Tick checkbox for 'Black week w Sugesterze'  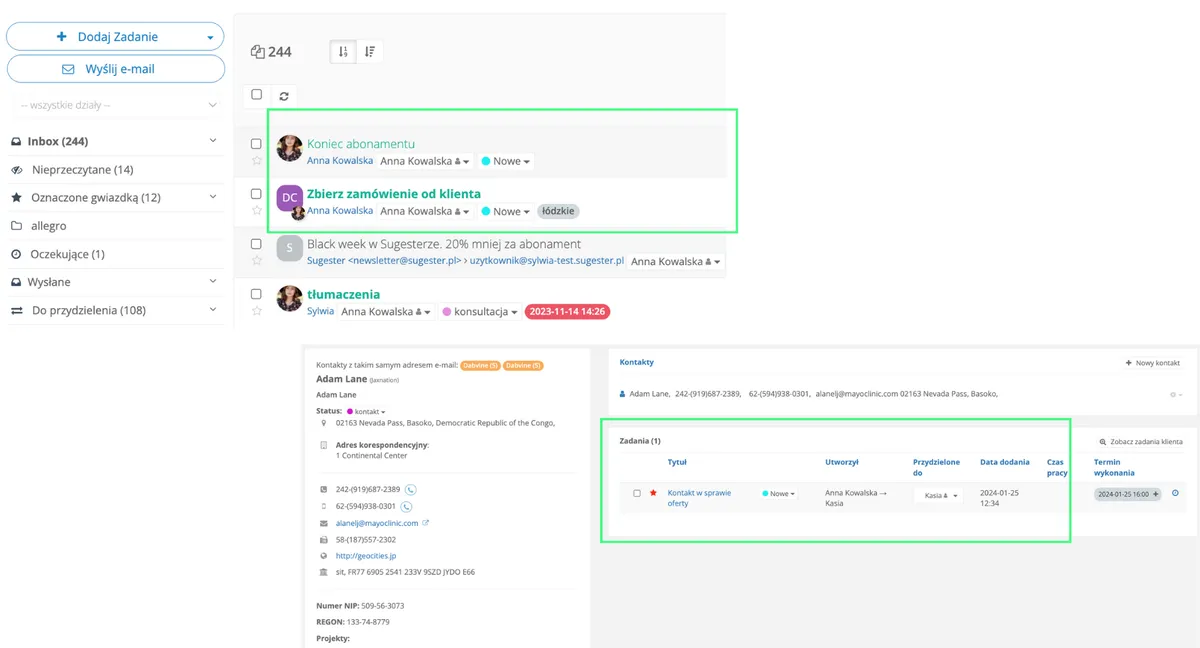pos(257,244)
